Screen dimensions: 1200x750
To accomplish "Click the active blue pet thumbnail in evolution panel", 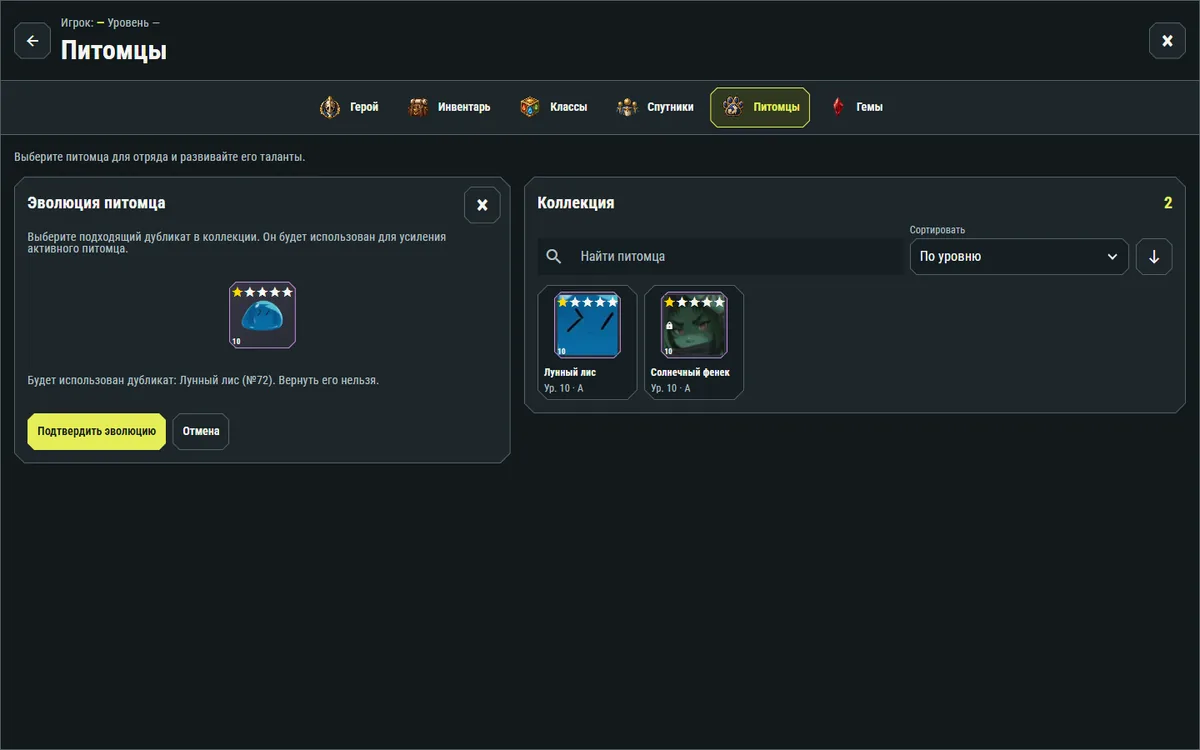I will (x=262, y=315).
